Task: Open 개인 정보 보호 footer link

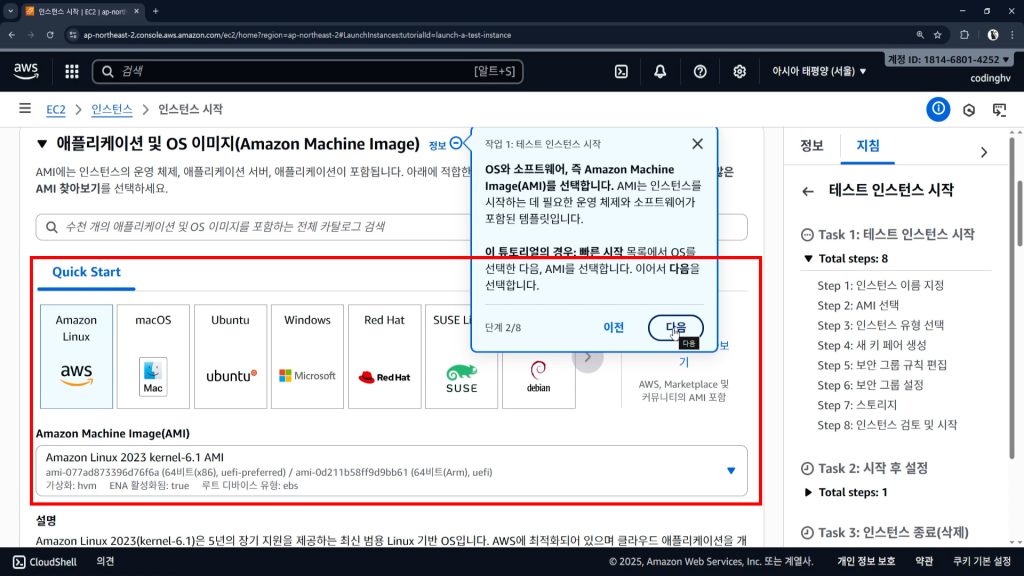Action: (x=866, y=562)
